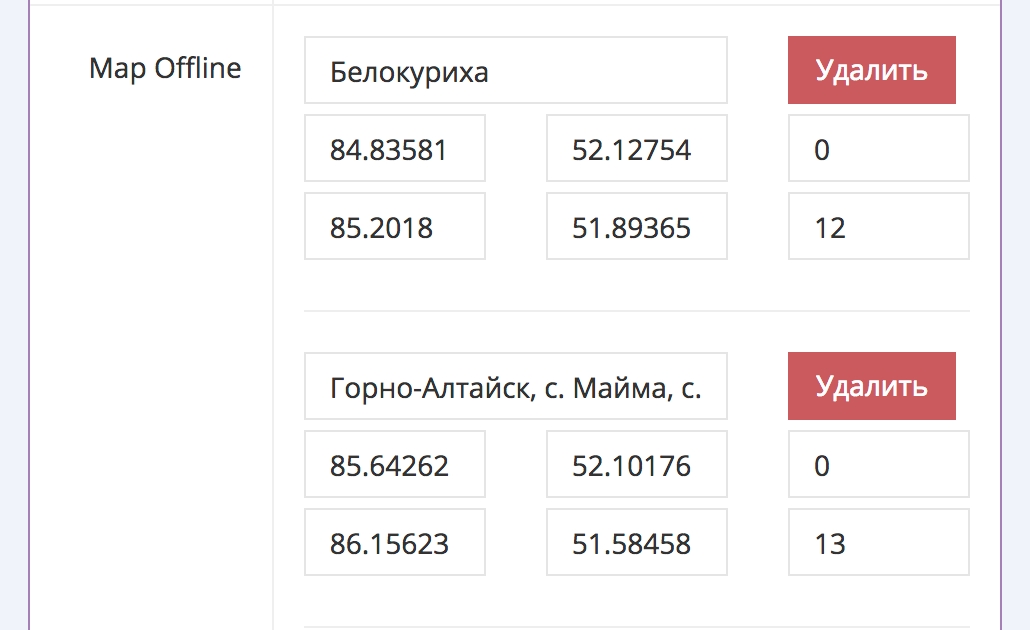Click divider line below the 13 field
This screenshot has height=630, width=1030.
(x=636, y=627)
